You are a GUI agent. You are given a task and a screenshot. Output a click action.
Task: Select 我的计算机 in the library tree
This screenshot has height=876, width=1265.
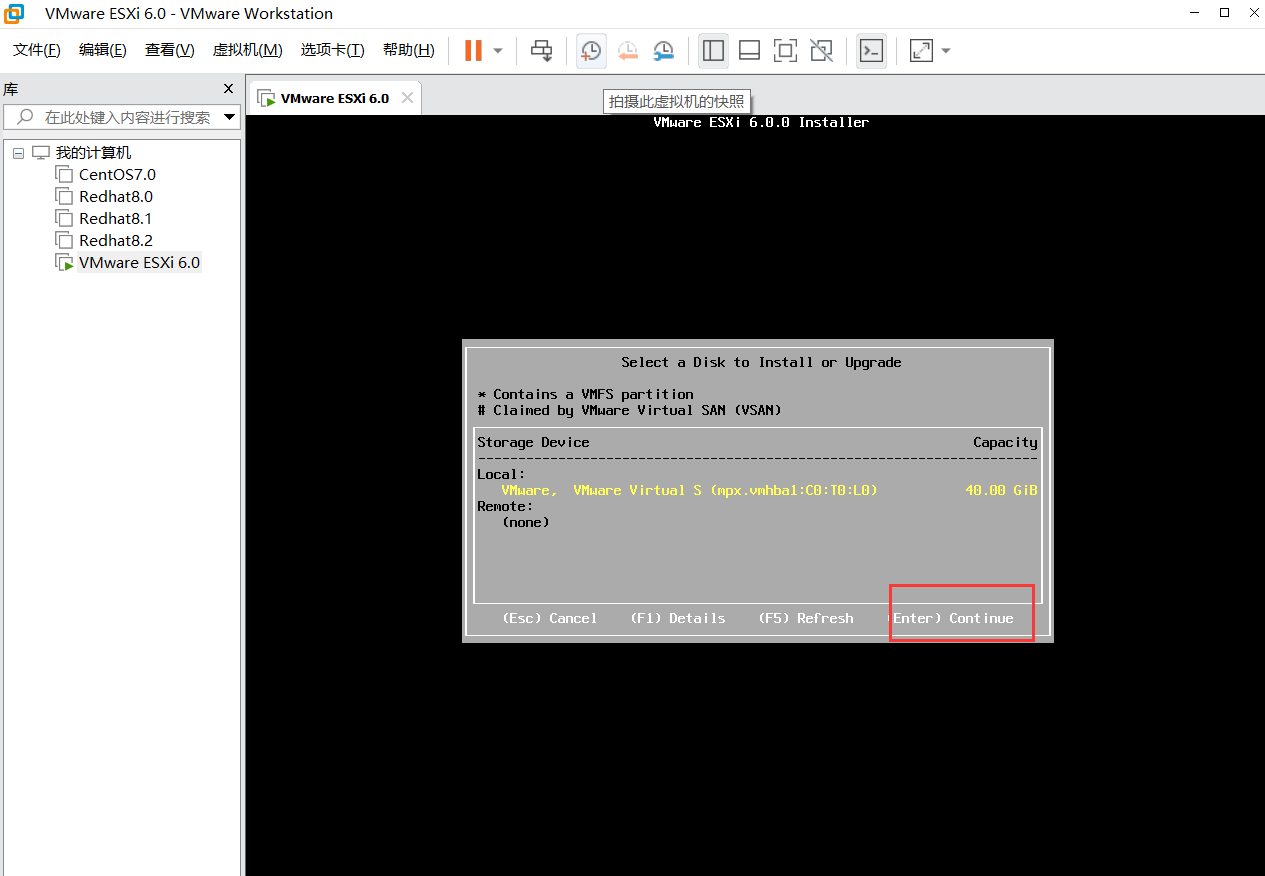tap(93, 153)
